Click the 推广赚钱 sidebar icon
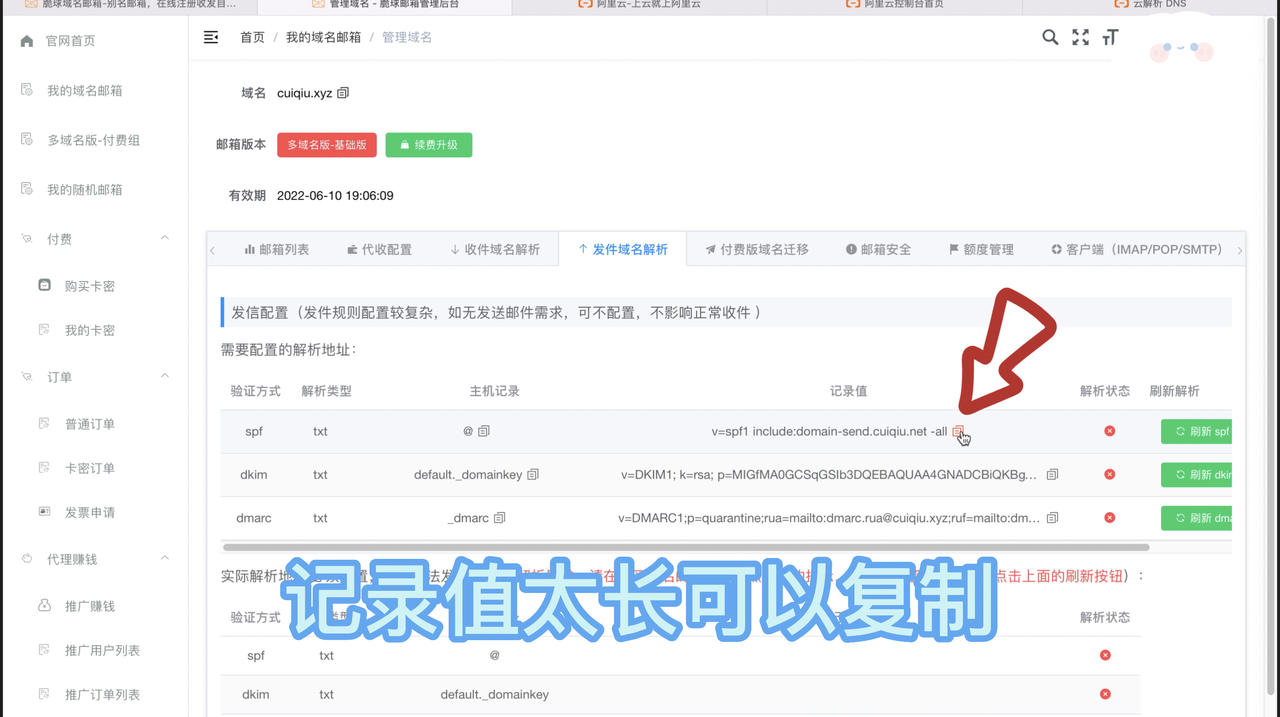The image size is (1280, 717). [x=44, y=605]
